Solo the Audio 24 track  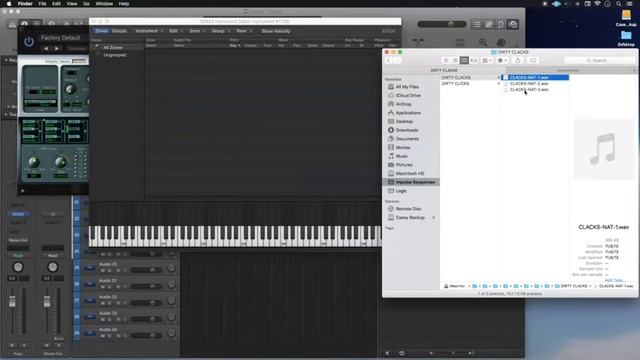(110, 336)
